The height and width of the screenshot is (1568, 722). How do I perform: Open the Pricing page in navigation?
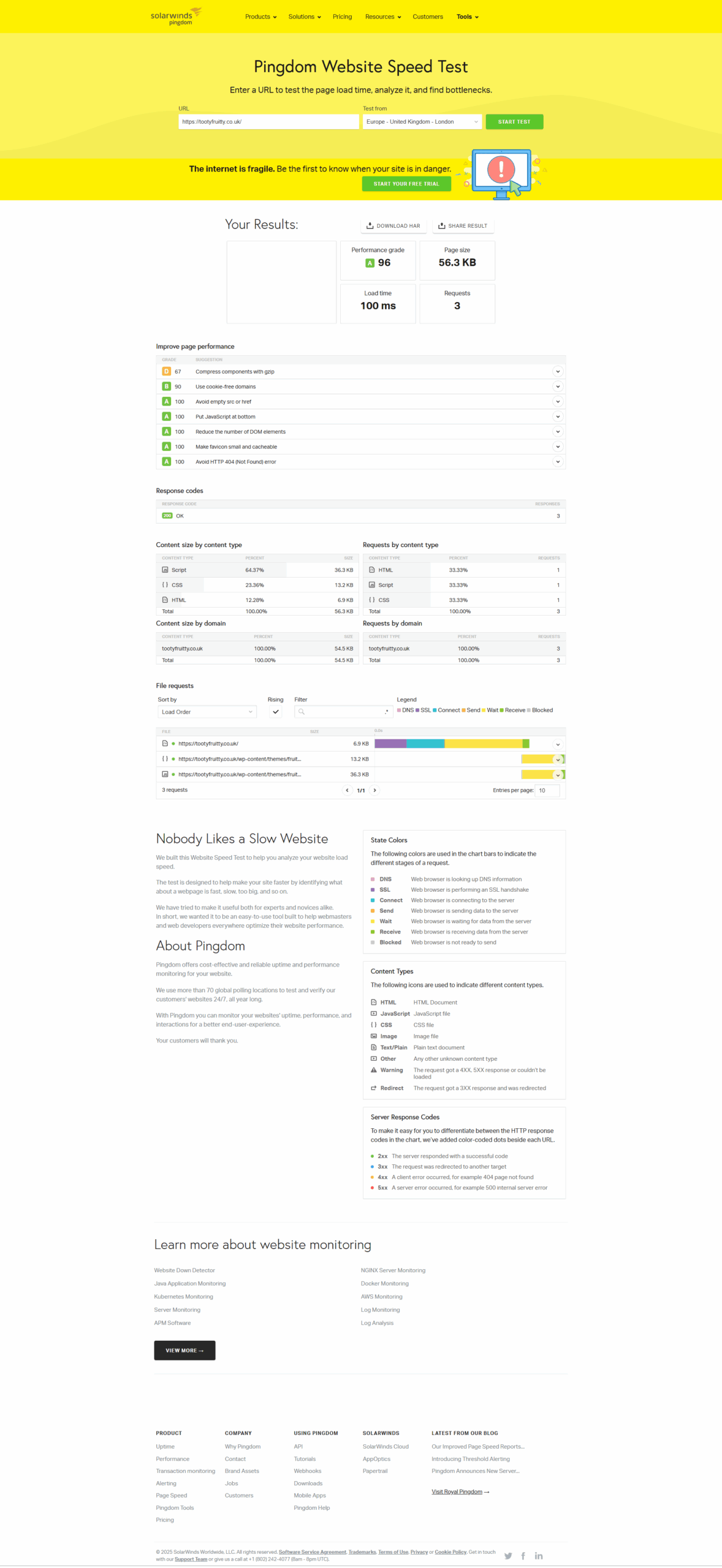click(x=342, y=17)
